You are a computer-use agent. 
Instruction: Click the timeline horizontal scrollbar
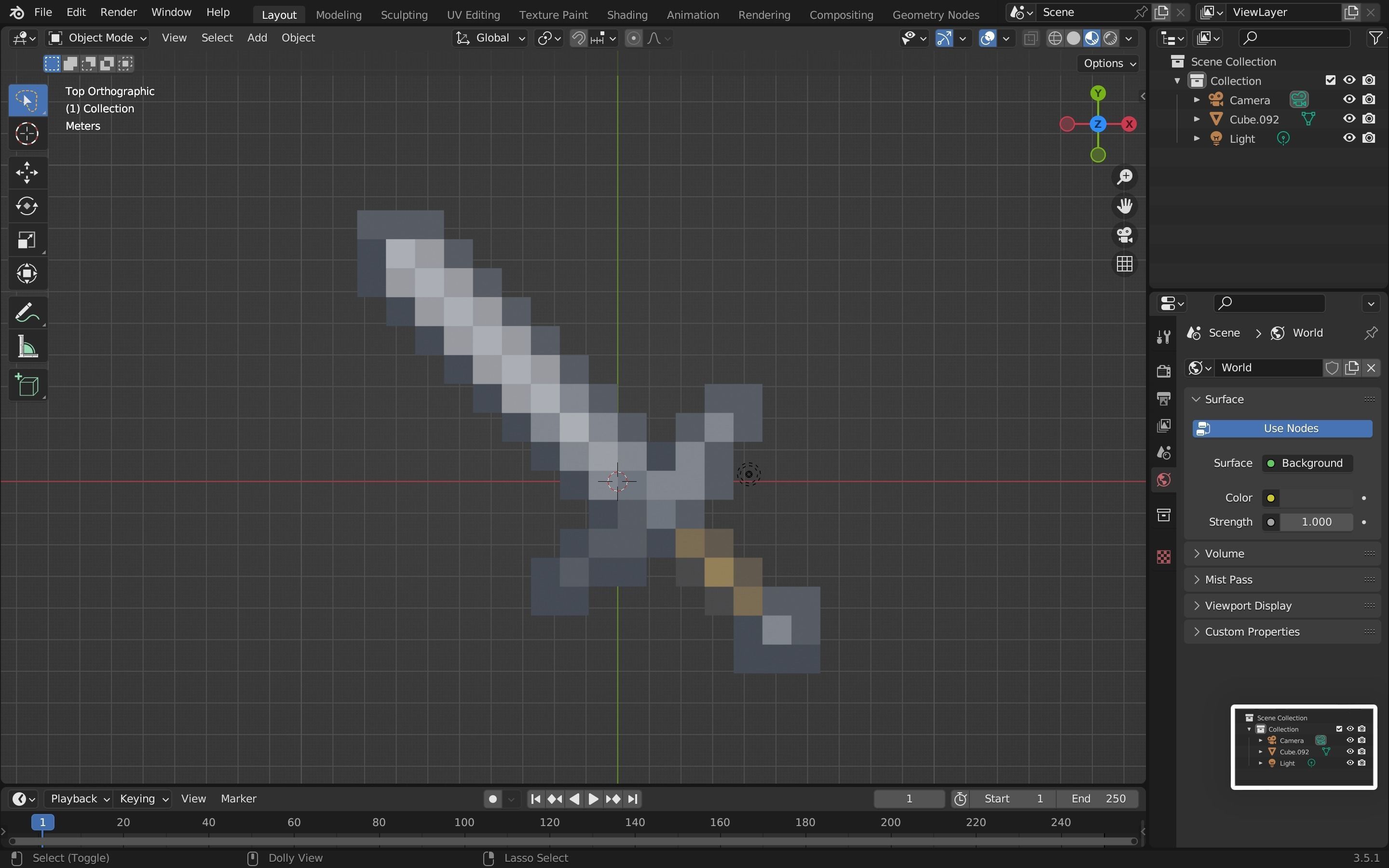coord(573,841)
